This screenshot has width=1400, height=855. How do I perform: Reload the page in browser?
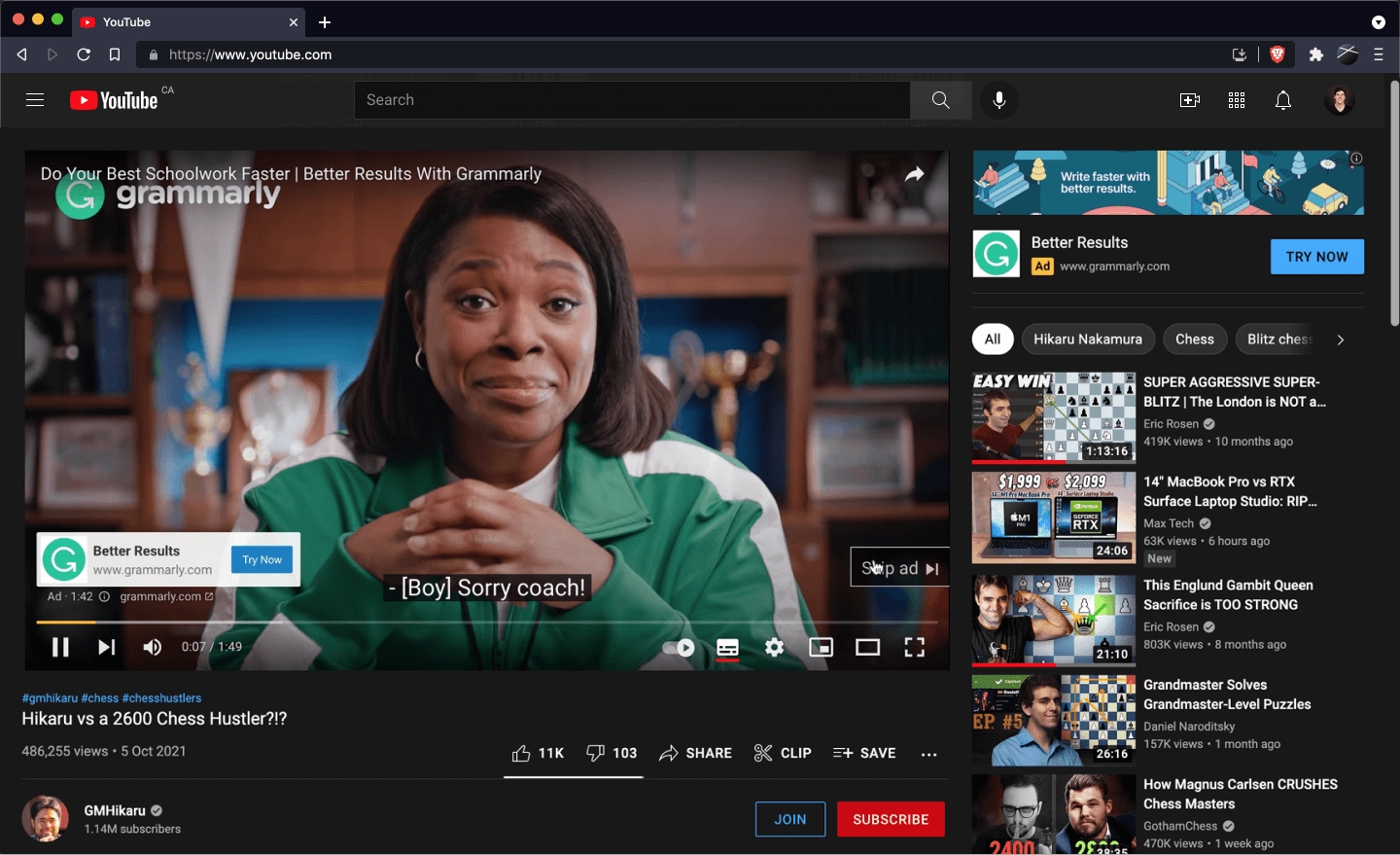point(84,54)
